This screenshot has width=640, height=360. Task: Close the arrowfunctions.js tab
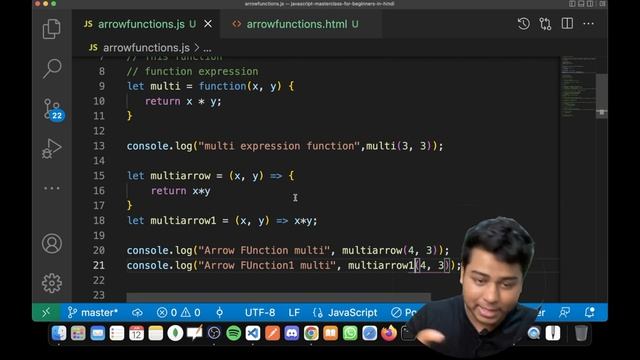click(x=208, y=24)
